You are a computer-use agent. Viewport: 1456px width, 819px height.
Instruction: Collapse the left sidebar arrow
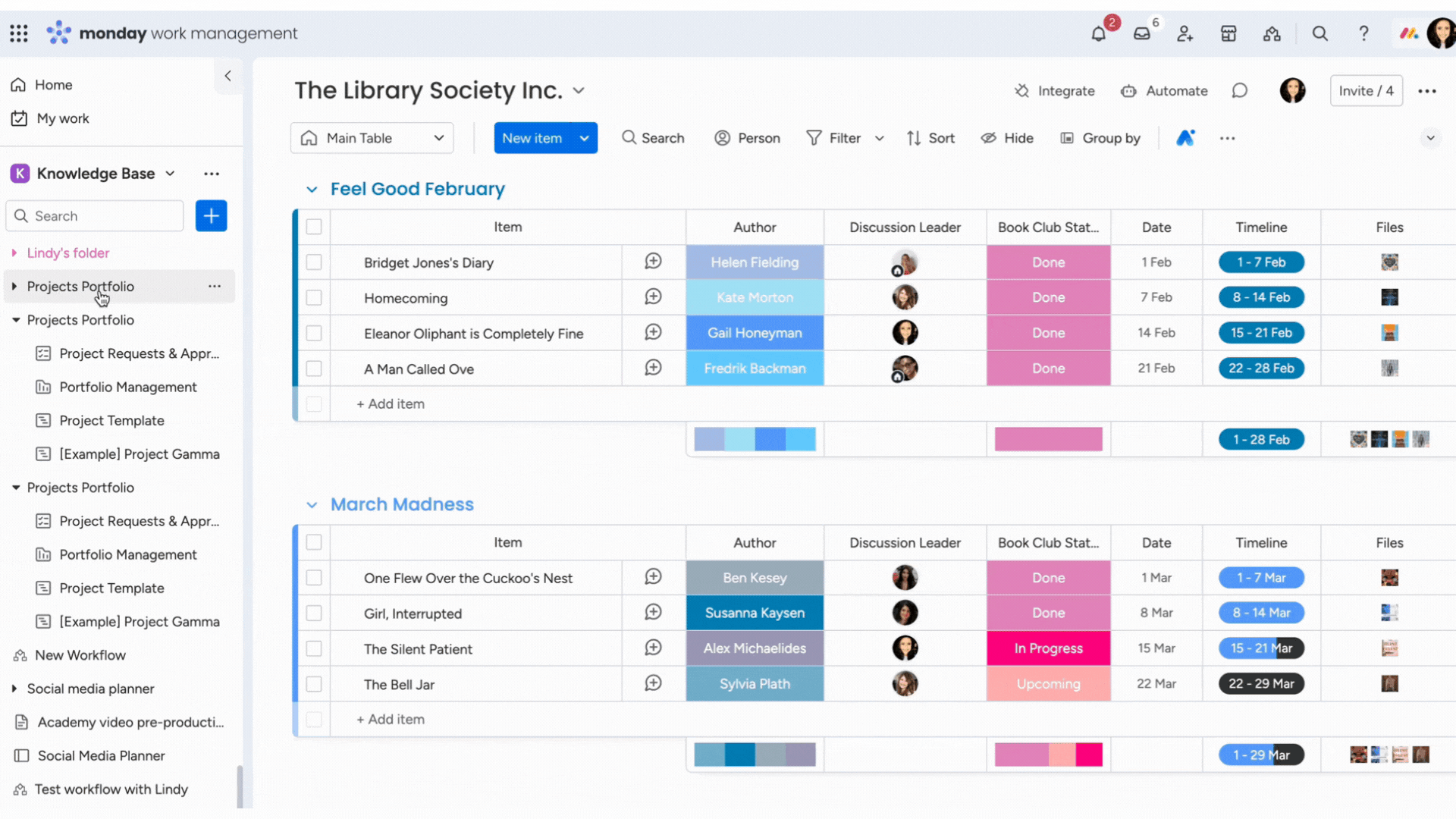click(x=227, y=76)
